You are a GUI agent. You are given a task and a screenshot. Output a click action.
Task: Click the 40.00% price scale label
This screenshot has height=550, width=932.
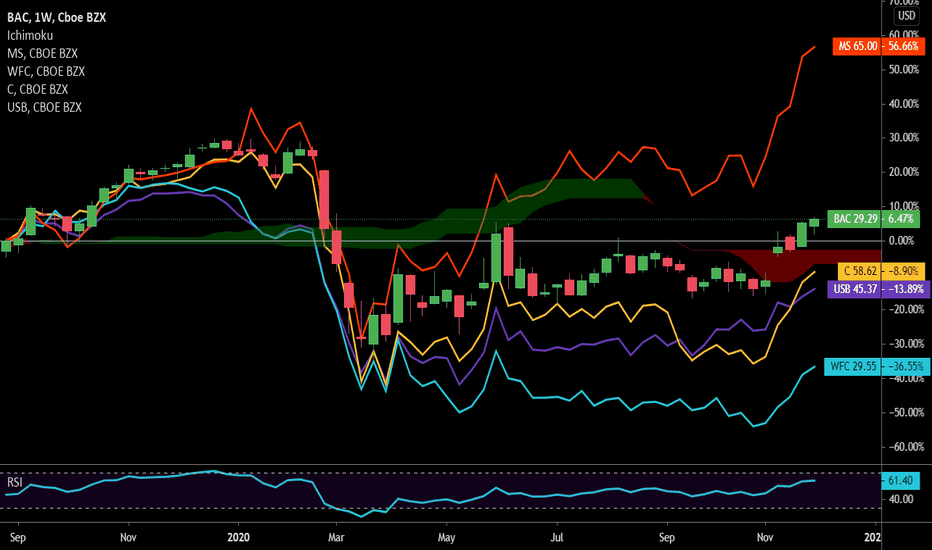pyautogui.click(x=903, y=104)
